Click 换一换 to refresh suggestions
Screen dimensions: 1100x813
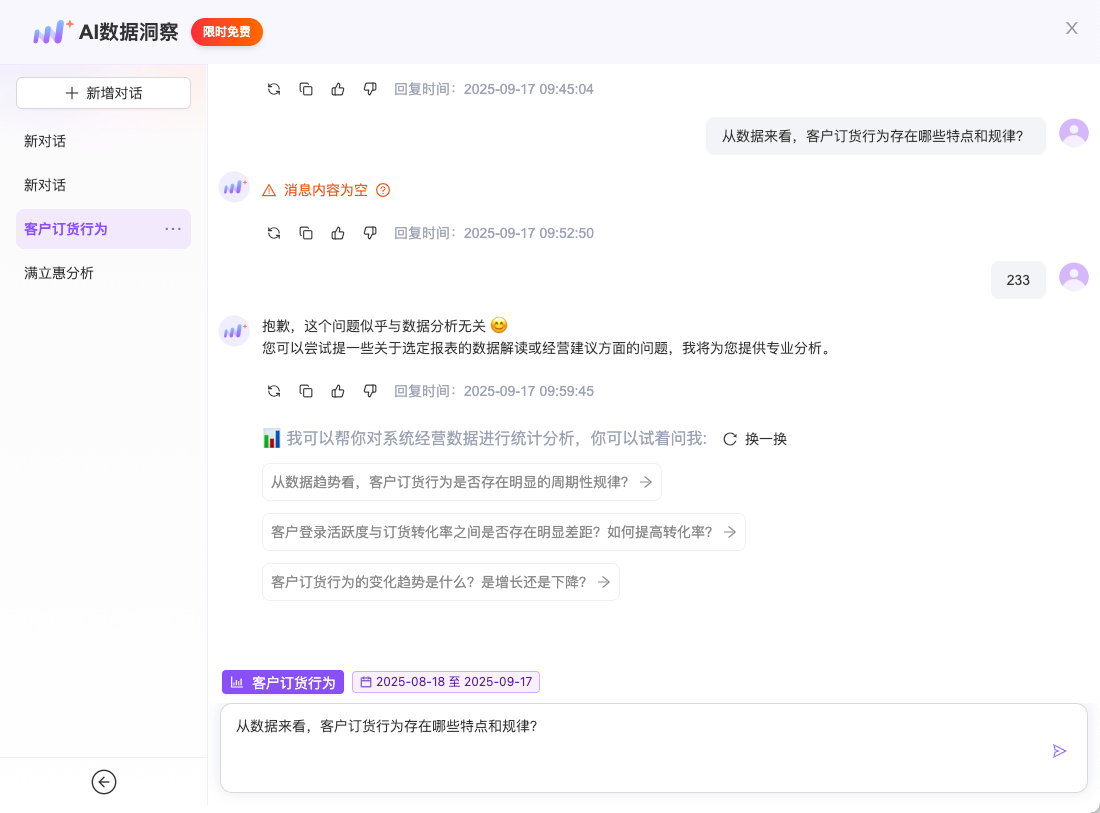pyautogui.click(x=755, y=439)
